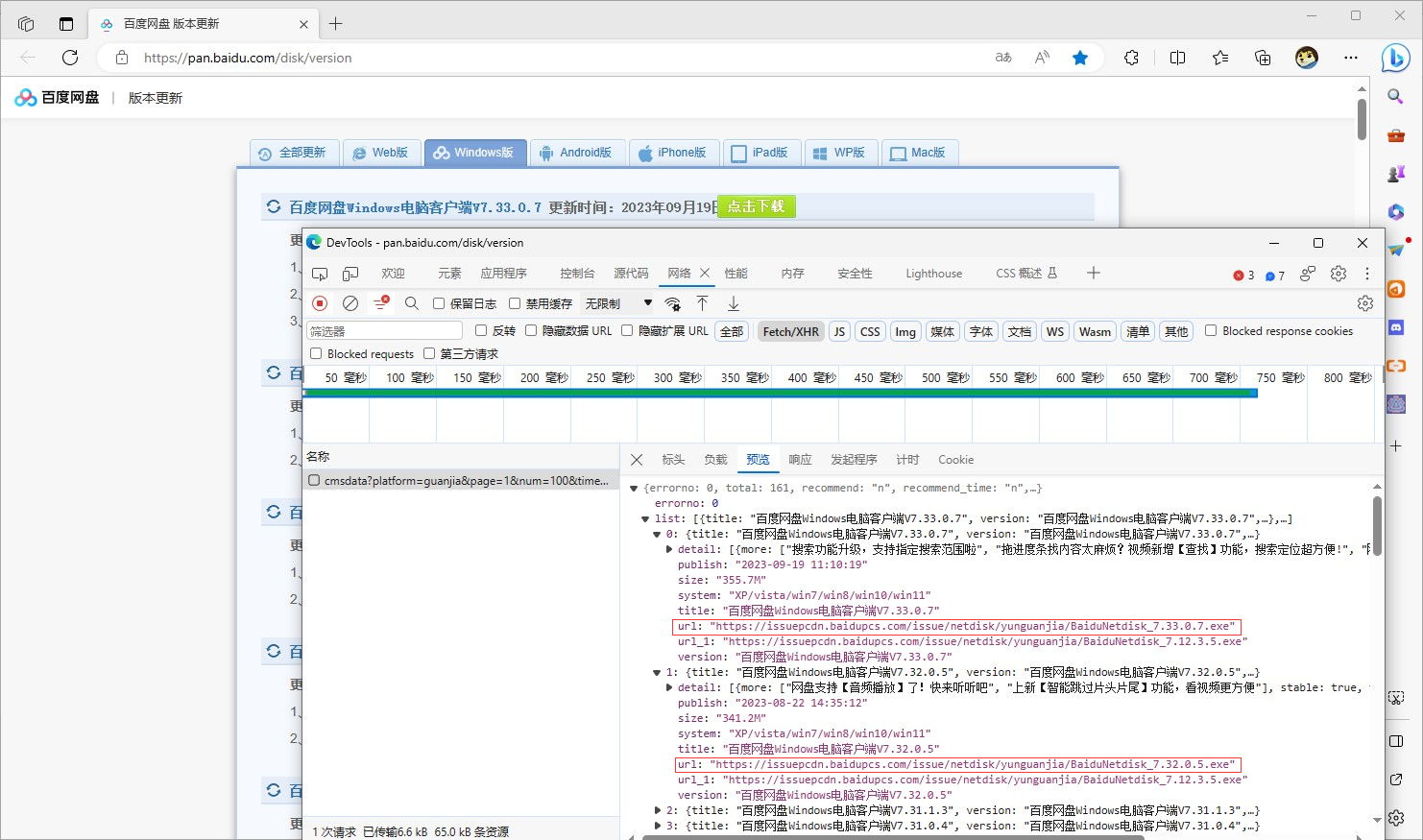Viewport: 1423px width, 840px height.
Task: Expand list item 2 node
Action: click(657, 810)
